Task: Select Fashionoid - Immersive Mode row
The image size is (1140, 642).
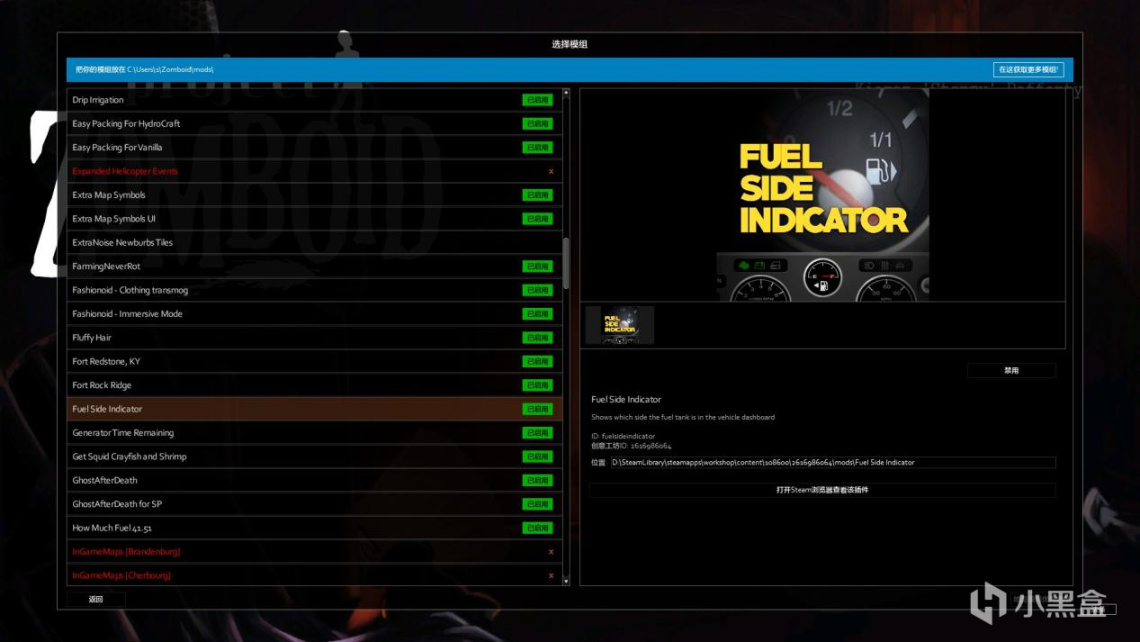Action: [x=314, y=314]
